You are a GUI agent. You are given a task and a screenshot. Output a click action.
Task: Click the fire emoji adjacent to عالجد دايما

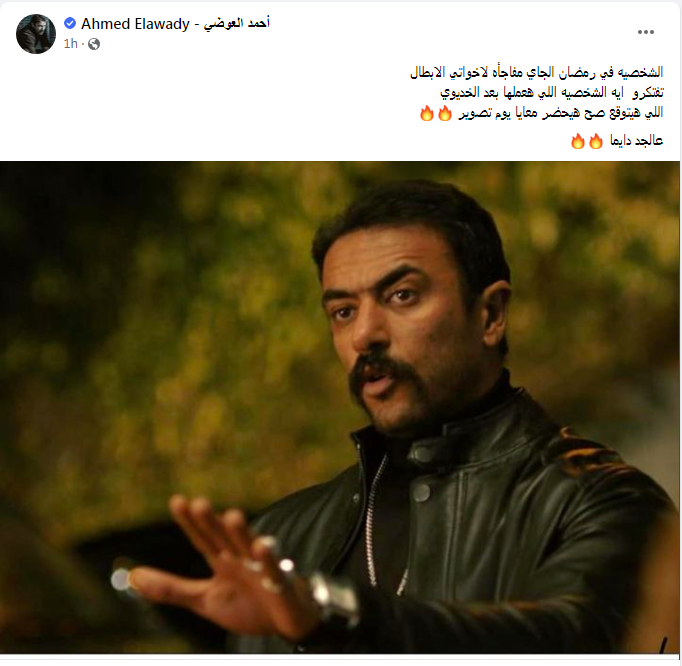click(596, 141)
